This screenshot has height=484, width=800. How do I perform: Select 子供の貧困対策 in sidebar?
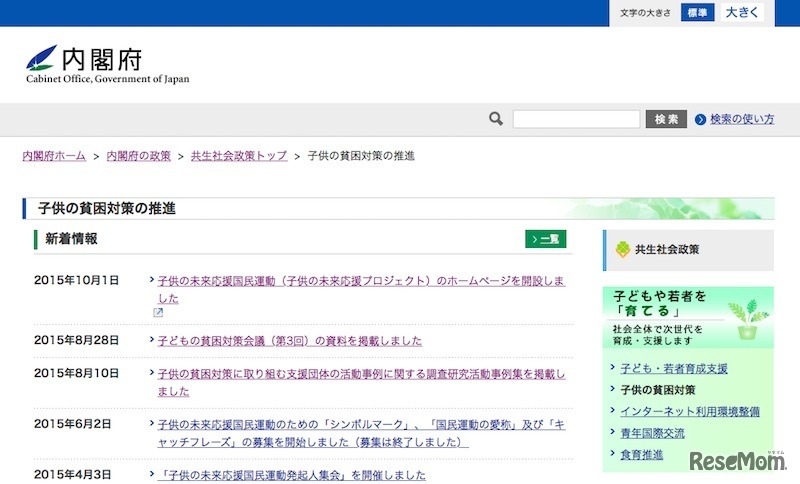658,390
